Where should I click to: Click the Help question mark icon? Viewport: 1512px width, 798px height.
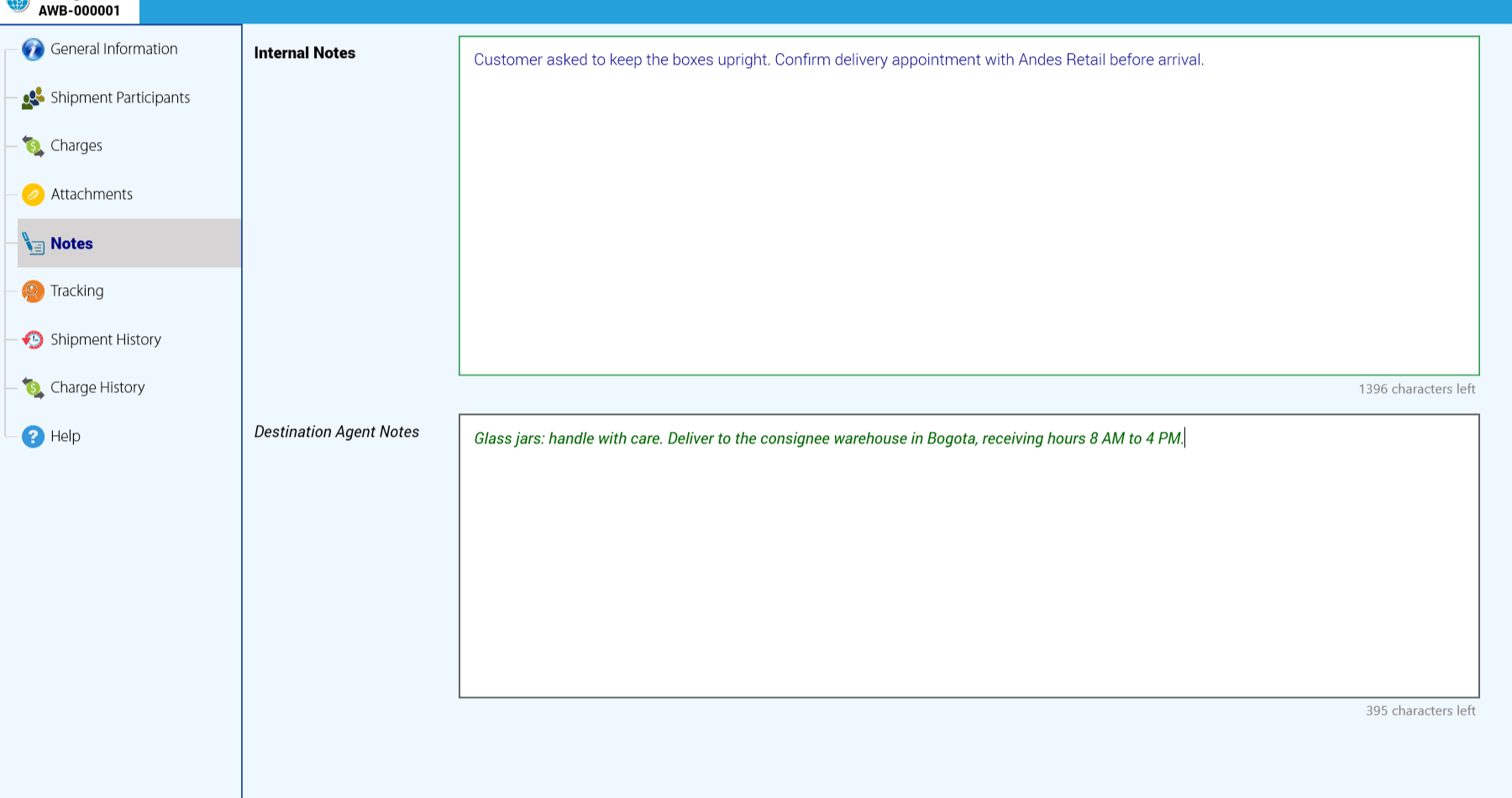pos(33,437)
